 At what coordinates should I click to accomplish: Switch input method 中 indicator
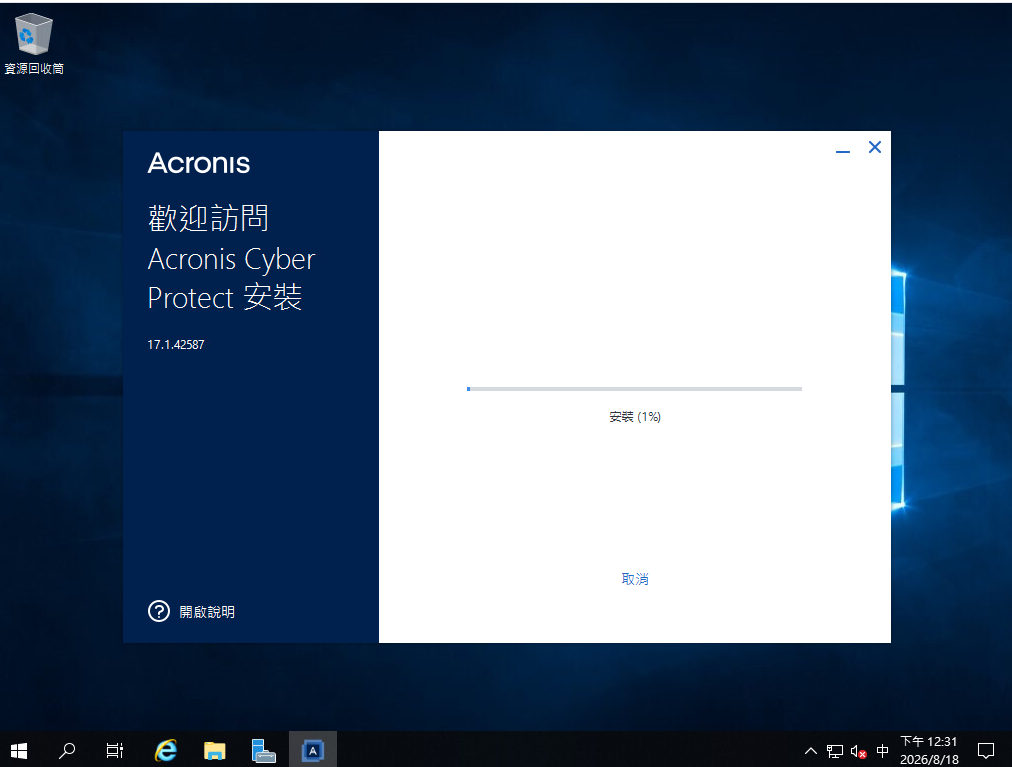pos(882,751)
